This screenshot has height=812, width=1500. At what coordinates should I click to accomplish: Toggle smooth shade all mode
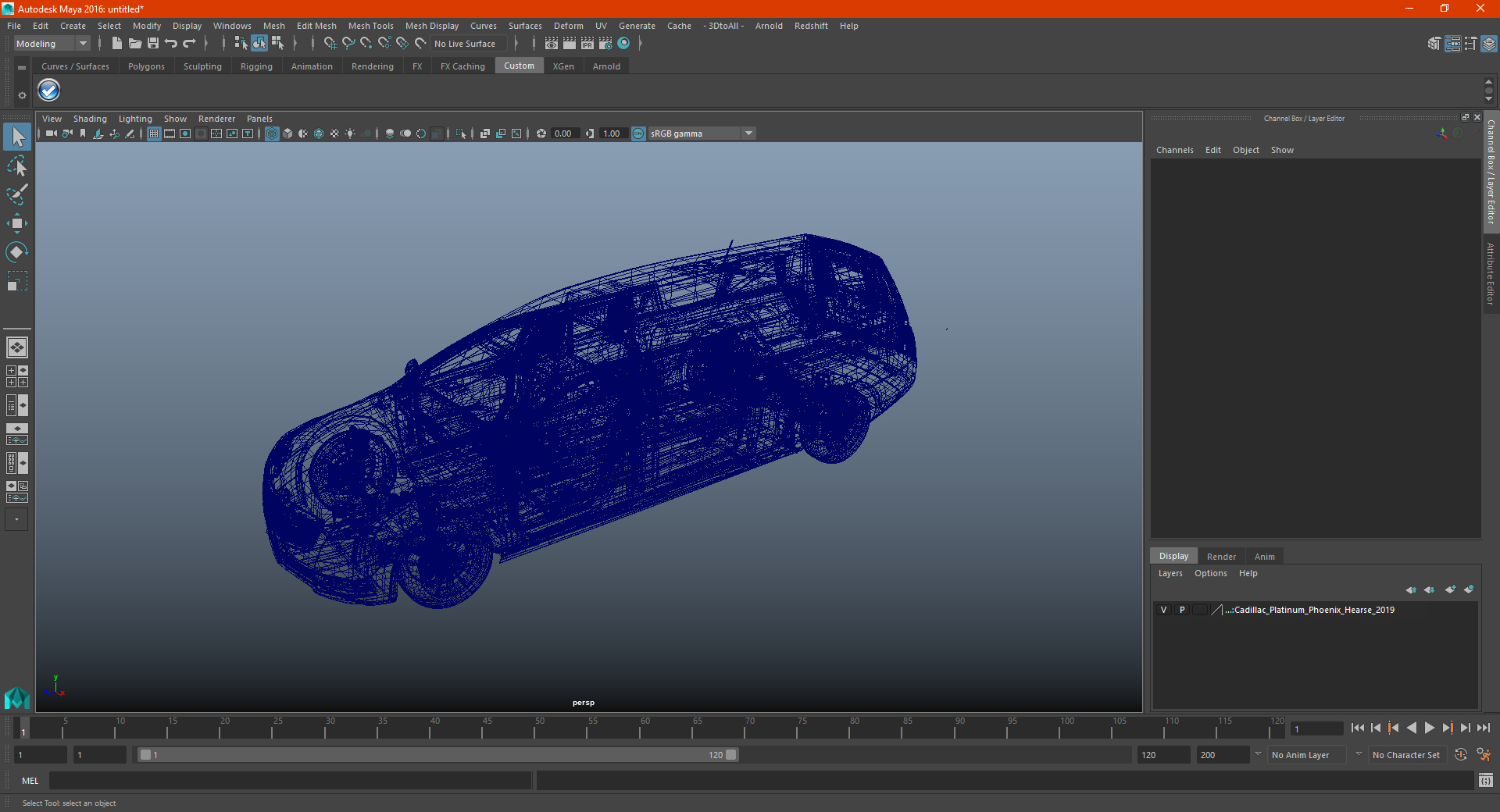pos(287,134)
